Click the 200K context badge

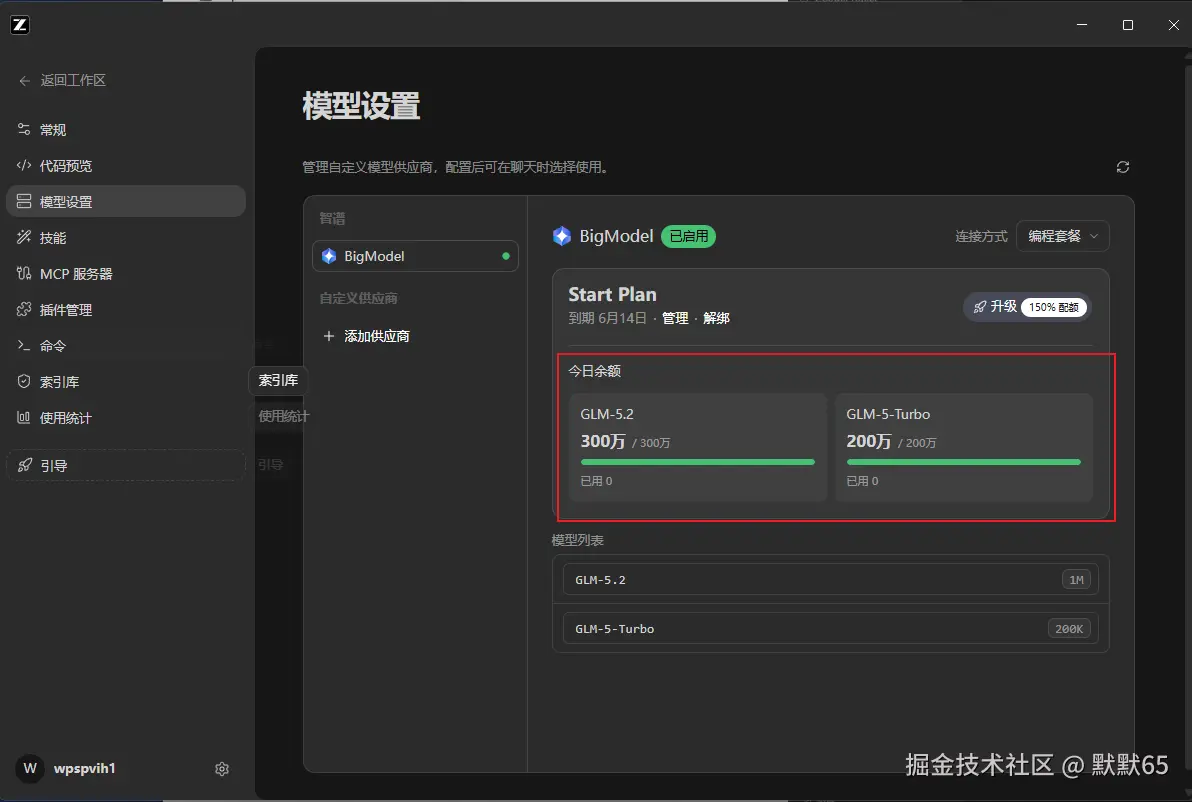(1069, 629)
